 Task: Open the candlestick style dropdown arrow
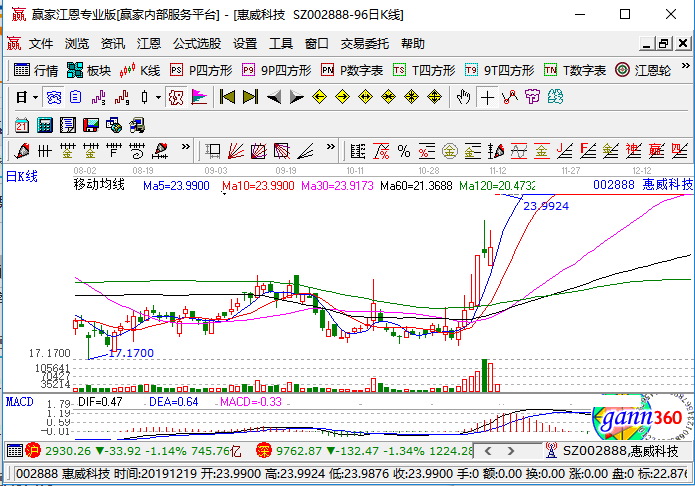click(158, 97)
